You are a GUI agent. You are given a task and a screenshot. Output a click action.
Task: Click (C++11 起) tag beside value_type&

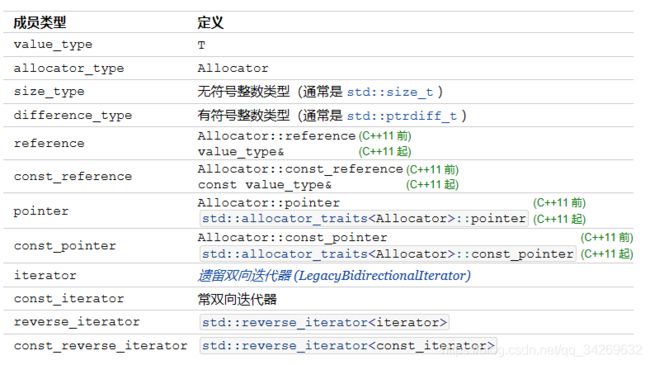pos(385,151)
